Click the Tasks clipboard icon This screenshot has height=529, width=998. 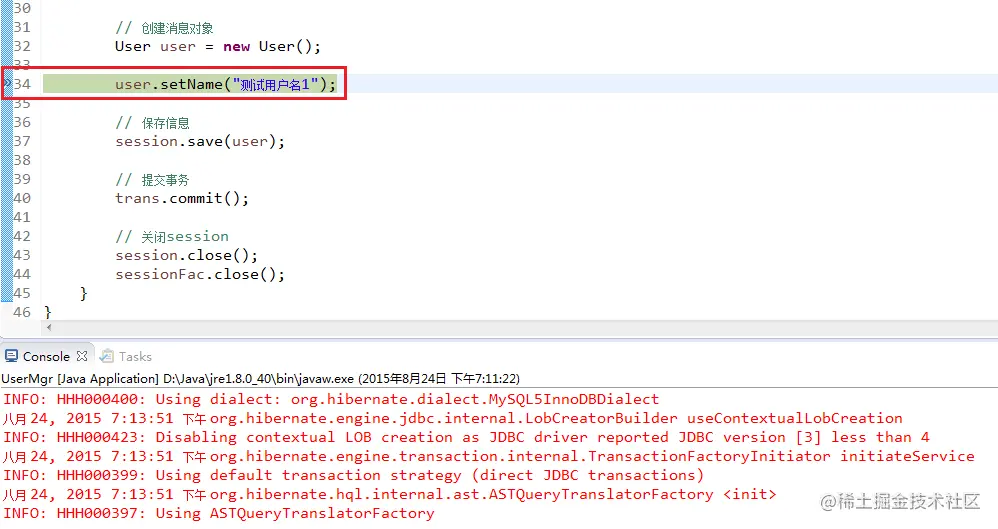click(x=107, y=356)
